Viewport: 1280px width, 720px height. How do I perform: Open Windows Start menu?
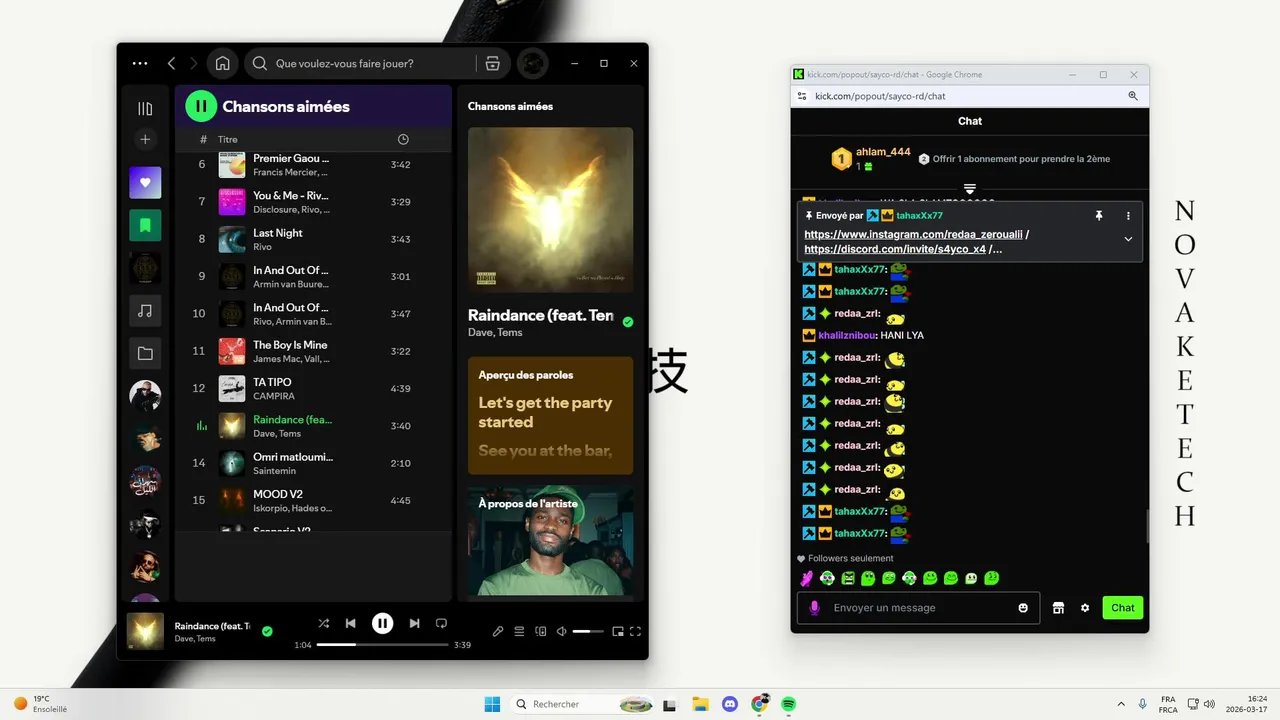pos(492,704)
